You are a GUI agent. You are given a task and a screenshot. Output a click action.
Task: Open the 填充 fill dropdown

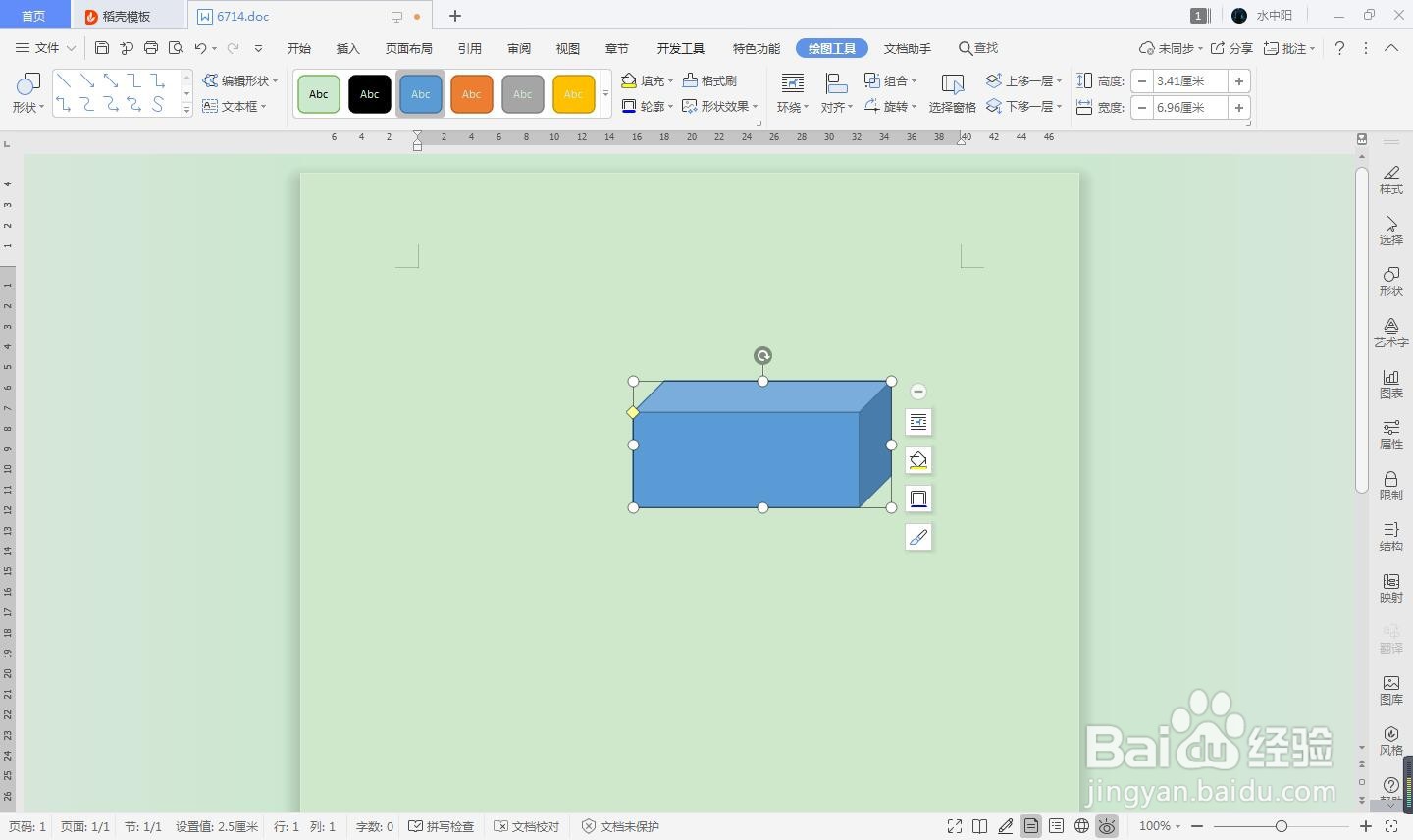coord(648,80)
